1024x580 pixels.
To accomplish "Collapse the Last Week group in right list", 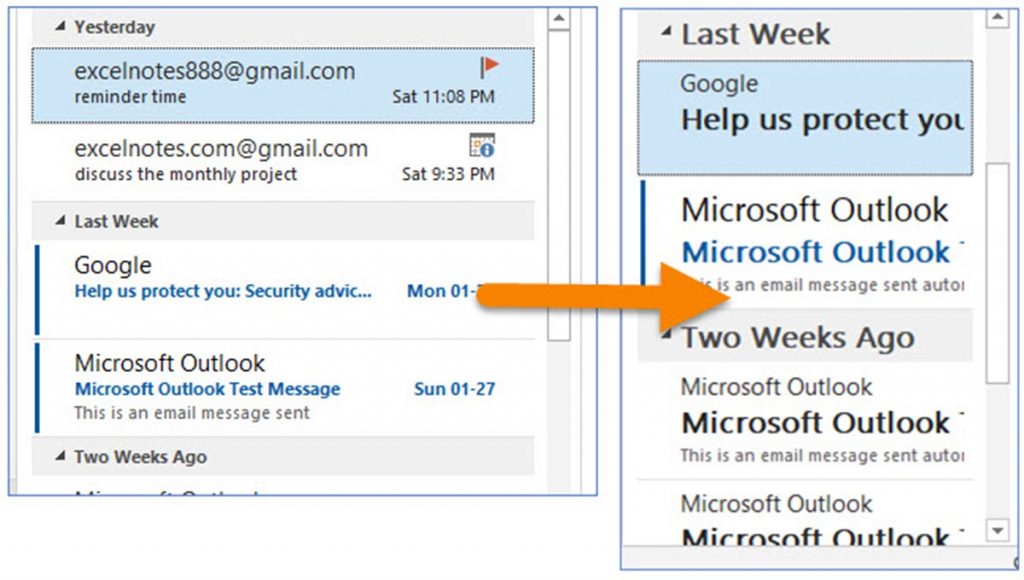I will coord(666,31).
